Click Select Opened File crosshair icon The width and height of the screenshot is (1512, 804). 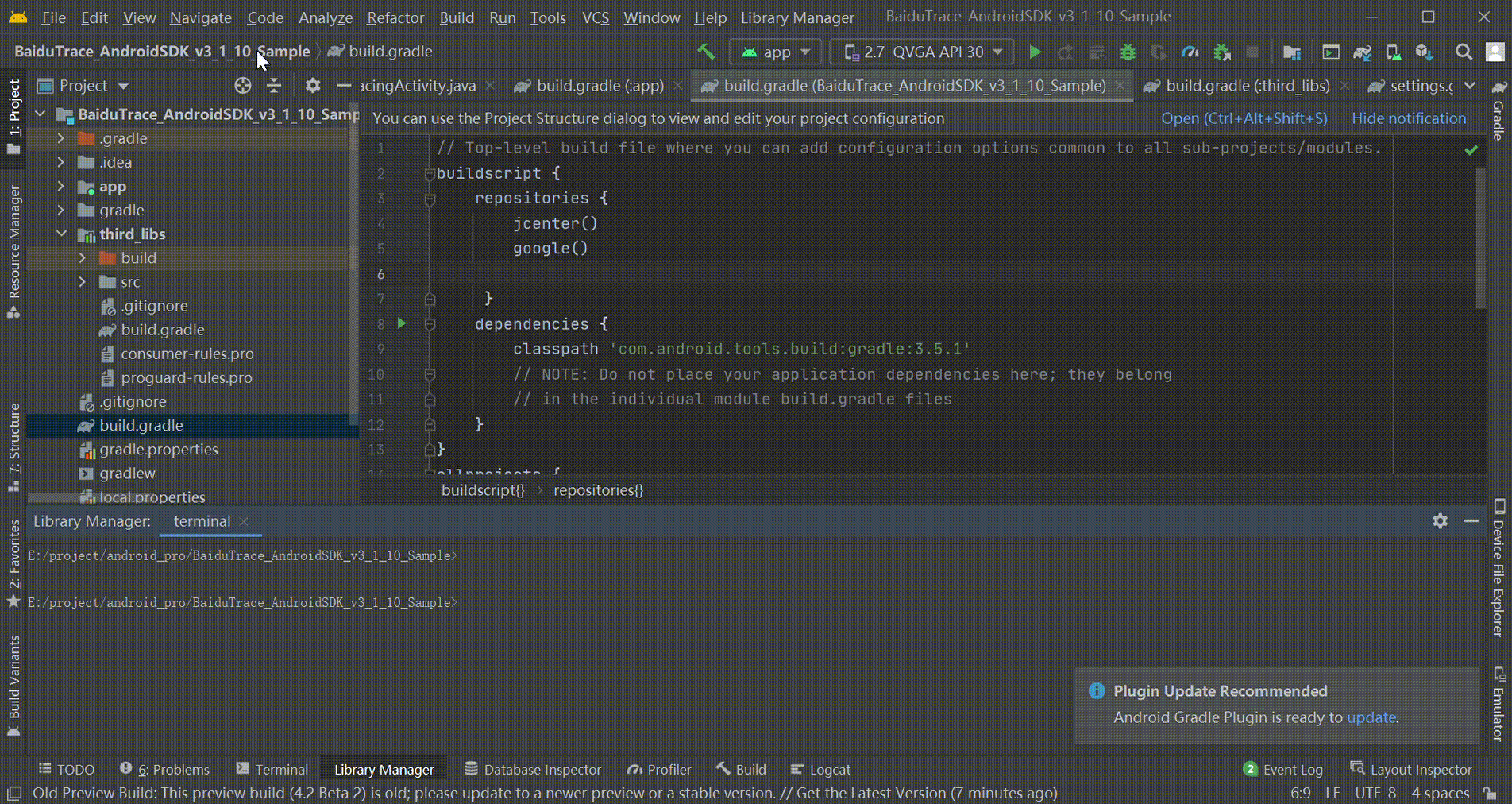pos(242,85)
